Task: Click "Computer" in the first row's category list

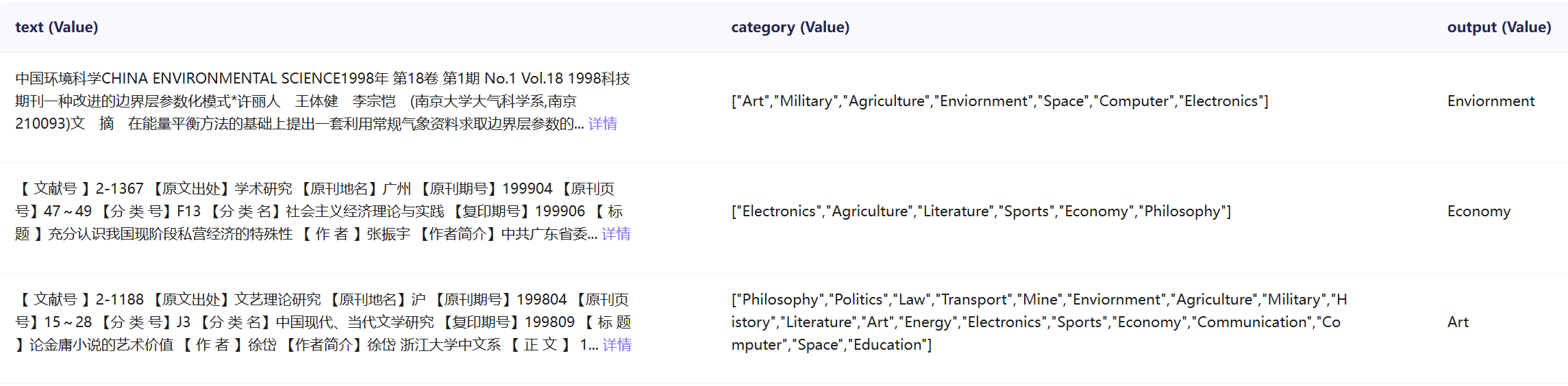Action: 1131,101
